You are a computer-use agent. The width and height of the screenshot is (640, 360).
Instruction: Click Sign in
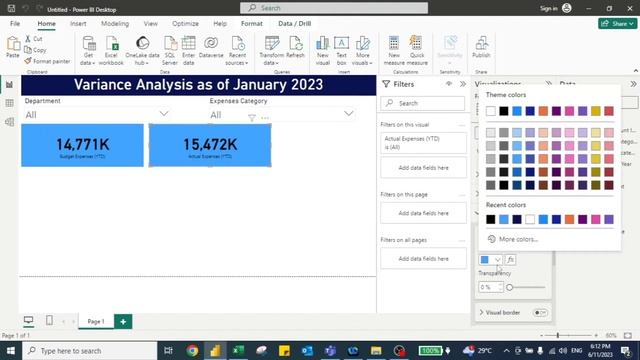click(548, 9)
